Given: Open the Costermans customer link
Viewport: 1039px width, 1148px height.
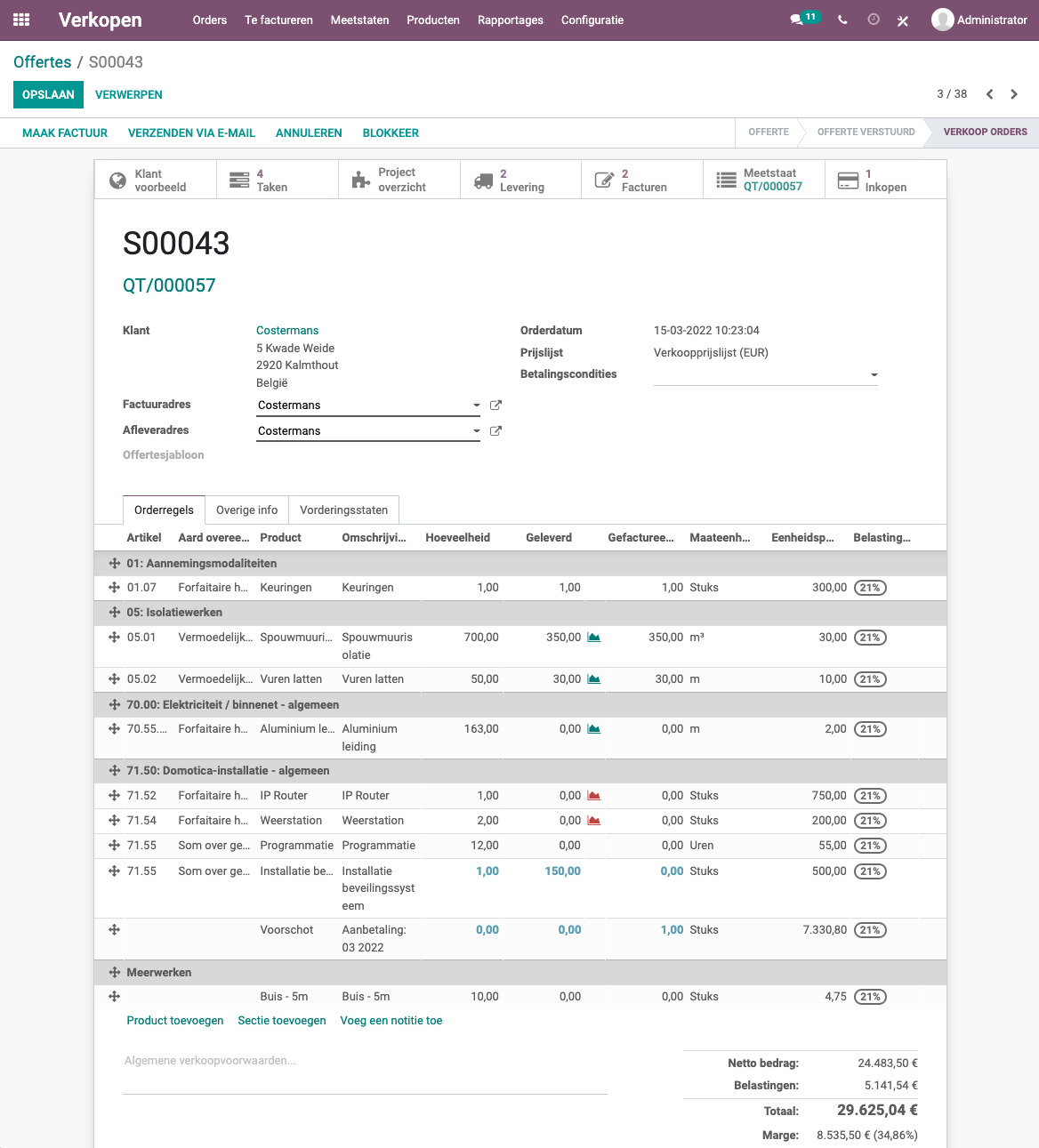Looking at the screenshot, I should click(x=286, y=330).
